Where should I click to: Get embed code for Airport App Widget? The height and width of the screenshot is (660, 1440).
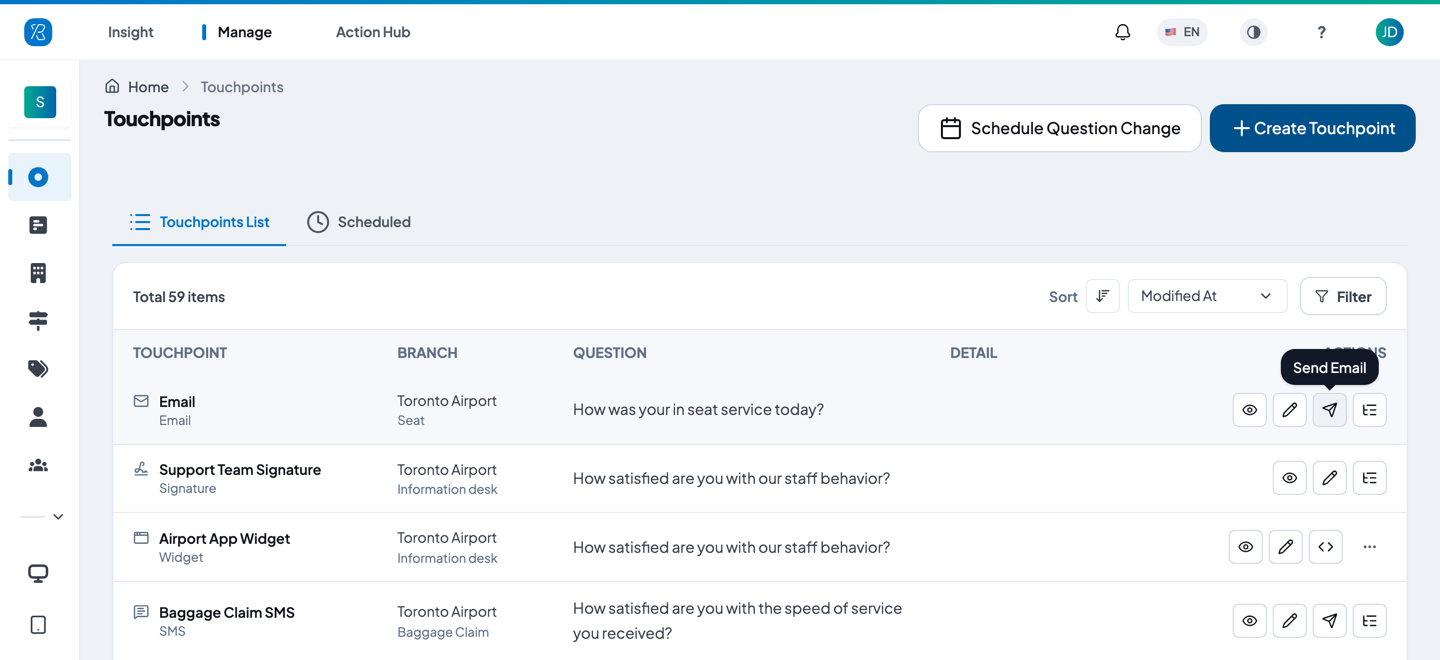click(x=1326, y=547)
